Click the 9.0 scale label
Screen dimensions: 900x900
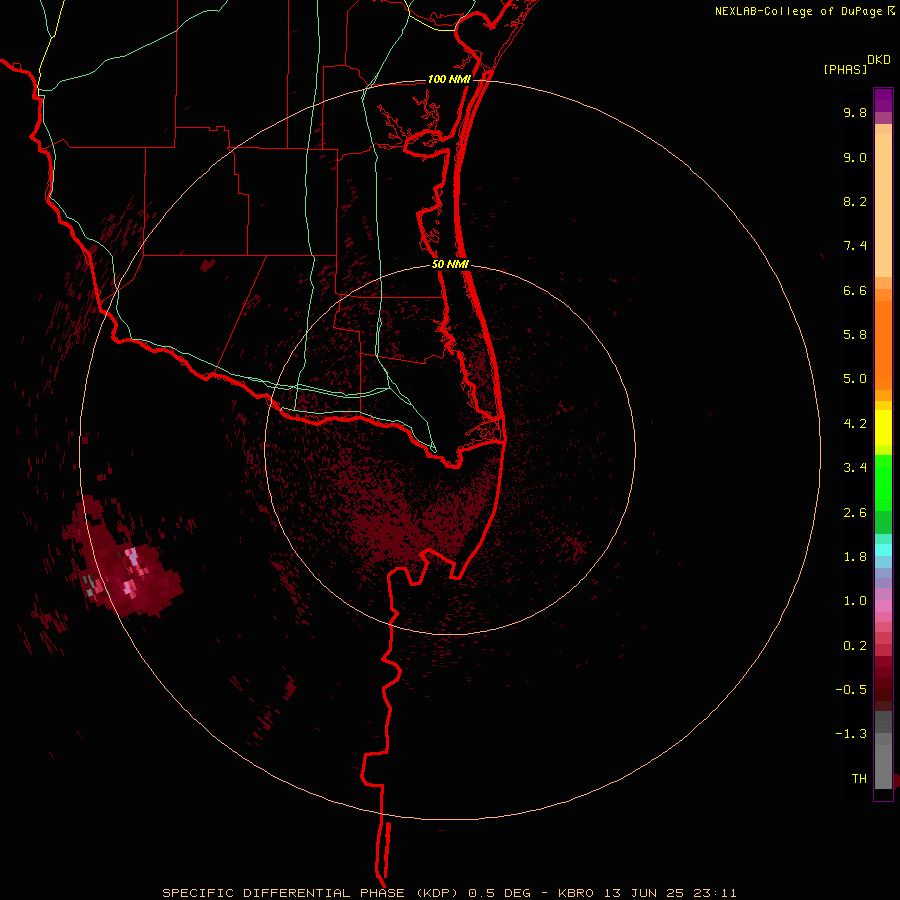point(855,157)
